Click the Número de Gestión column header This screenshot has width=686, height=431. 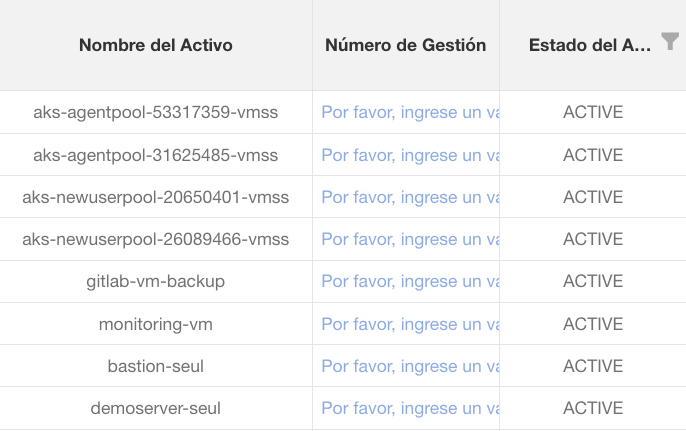[x=405, y=45]
